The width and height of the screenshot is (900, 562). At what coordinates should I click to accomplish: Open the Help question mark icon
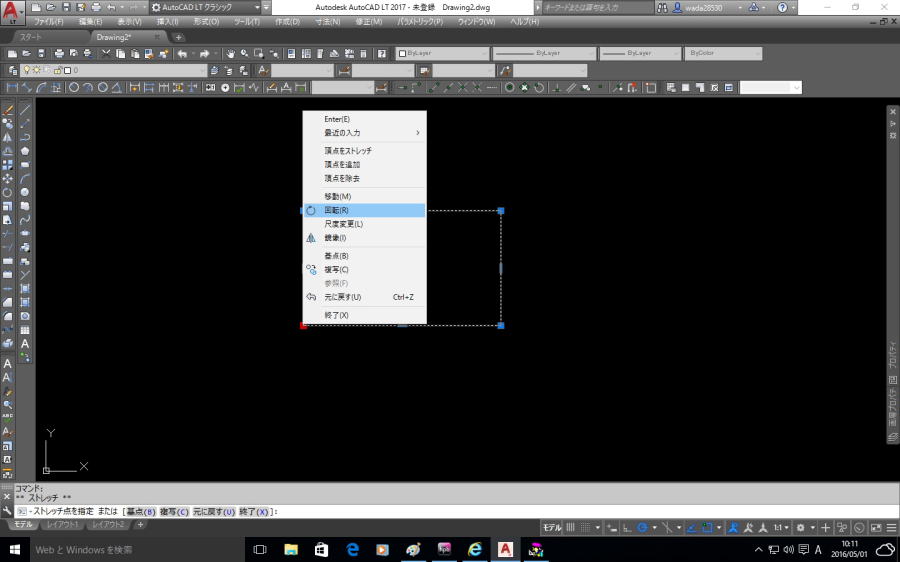pos(382,53)
